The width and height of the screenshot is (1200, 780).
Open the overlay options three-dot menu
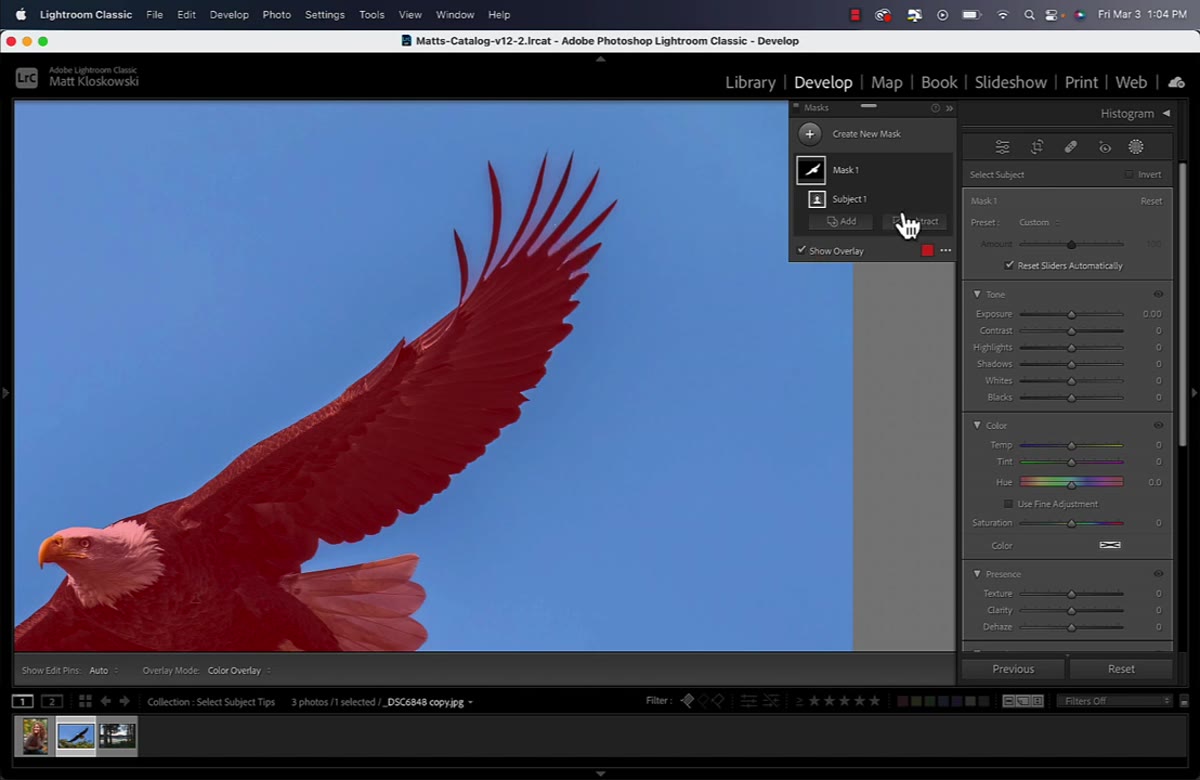click(x=946, y=251)
